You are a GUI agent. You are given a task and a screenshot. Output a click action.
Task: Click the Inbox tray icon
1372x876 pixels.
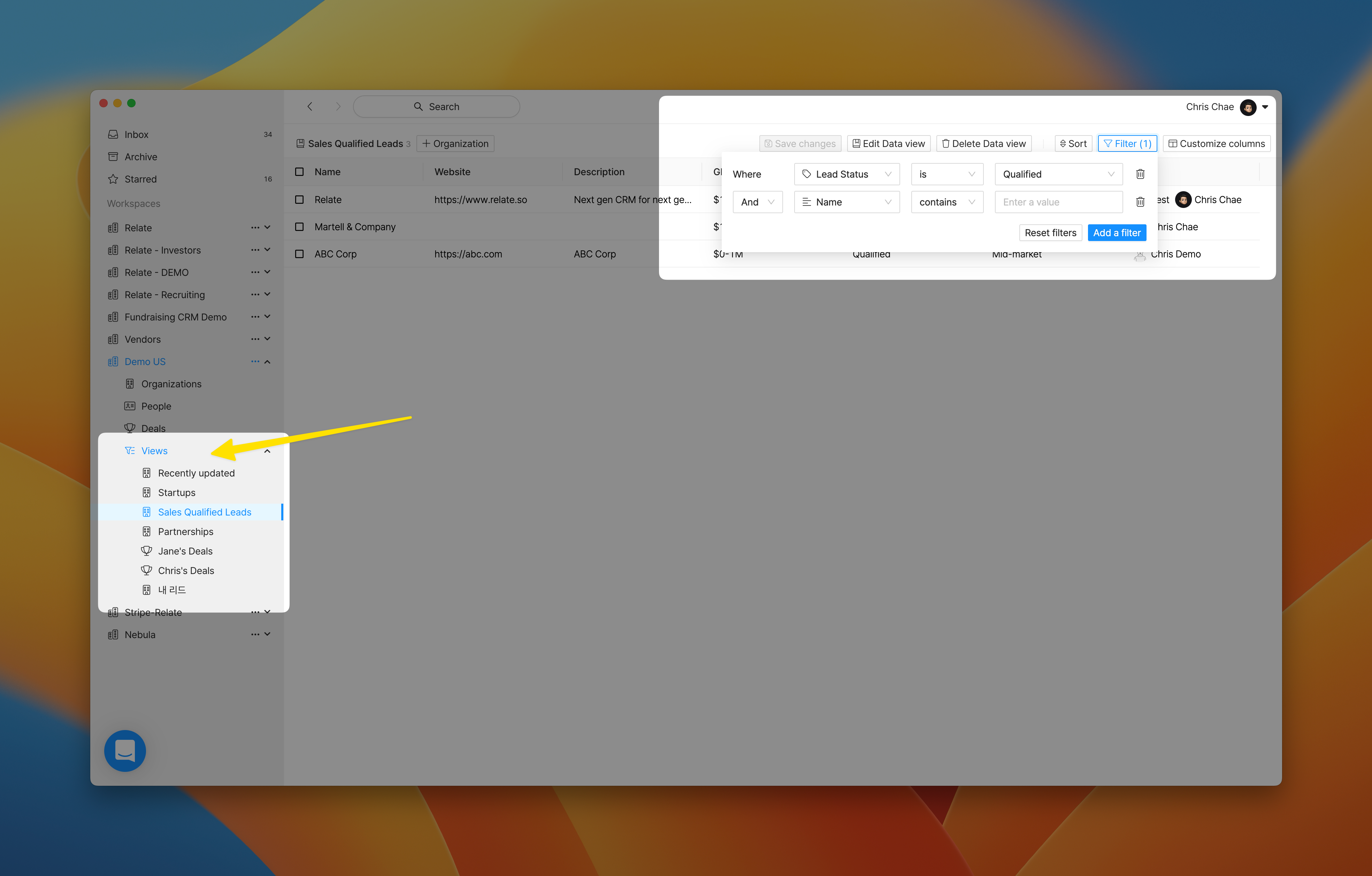(113, 134)
